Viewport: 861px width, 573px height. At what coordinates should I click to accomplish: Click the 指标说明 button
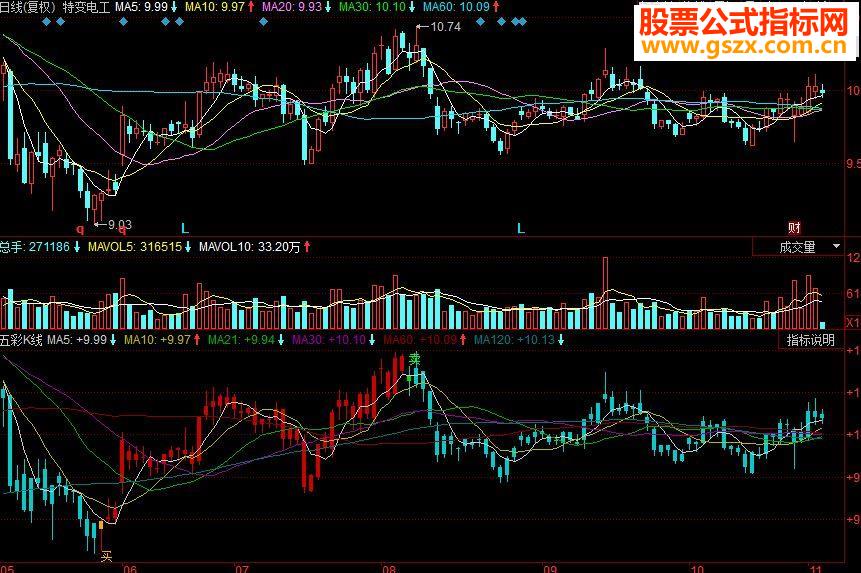point(810,340)
